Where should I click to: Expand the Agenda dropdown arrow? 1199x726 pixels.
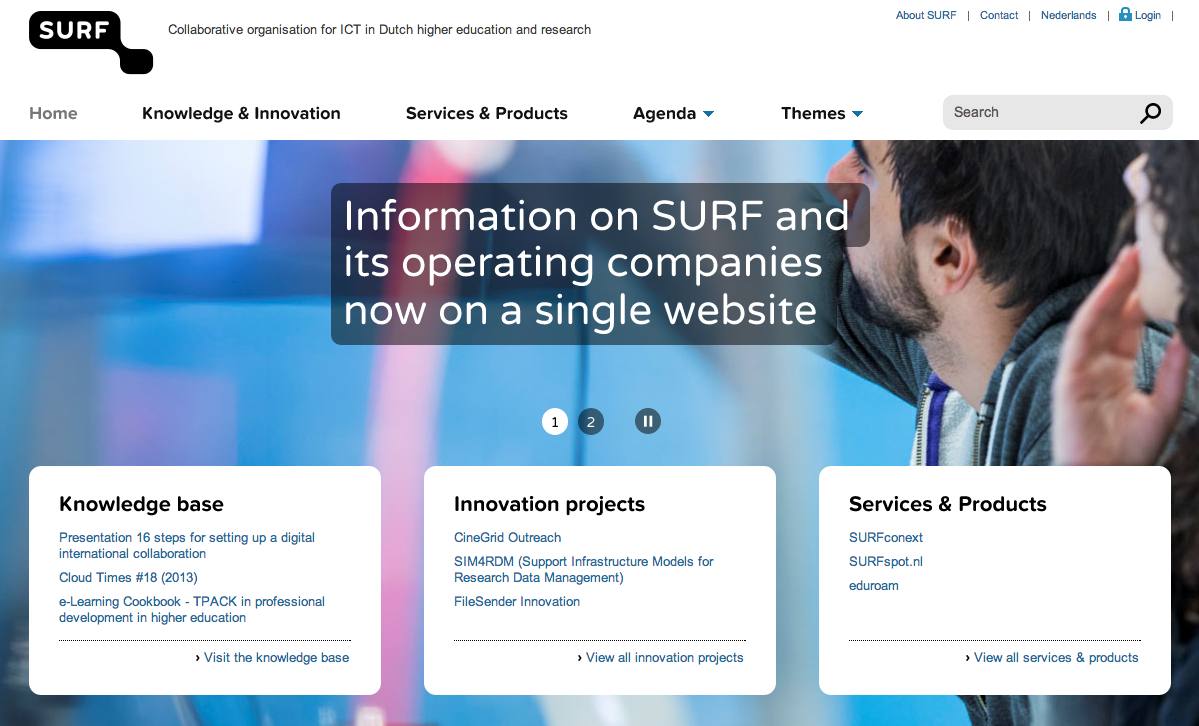(x=708, y=114)
